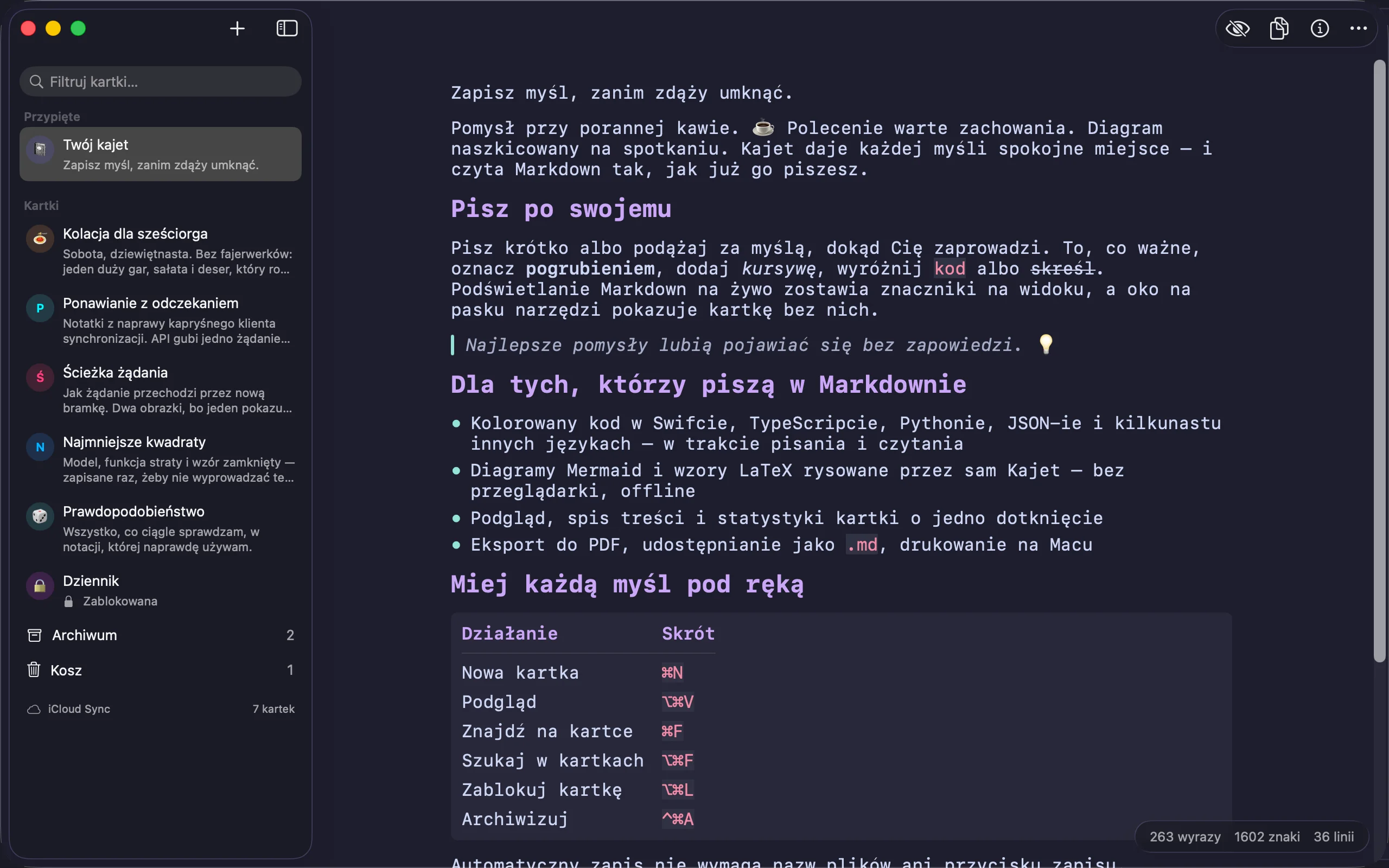The height and width of the screenshot is (868, 1389).
Task: Select the pinned Twój kajet note
Action: [x=161, y=154]
